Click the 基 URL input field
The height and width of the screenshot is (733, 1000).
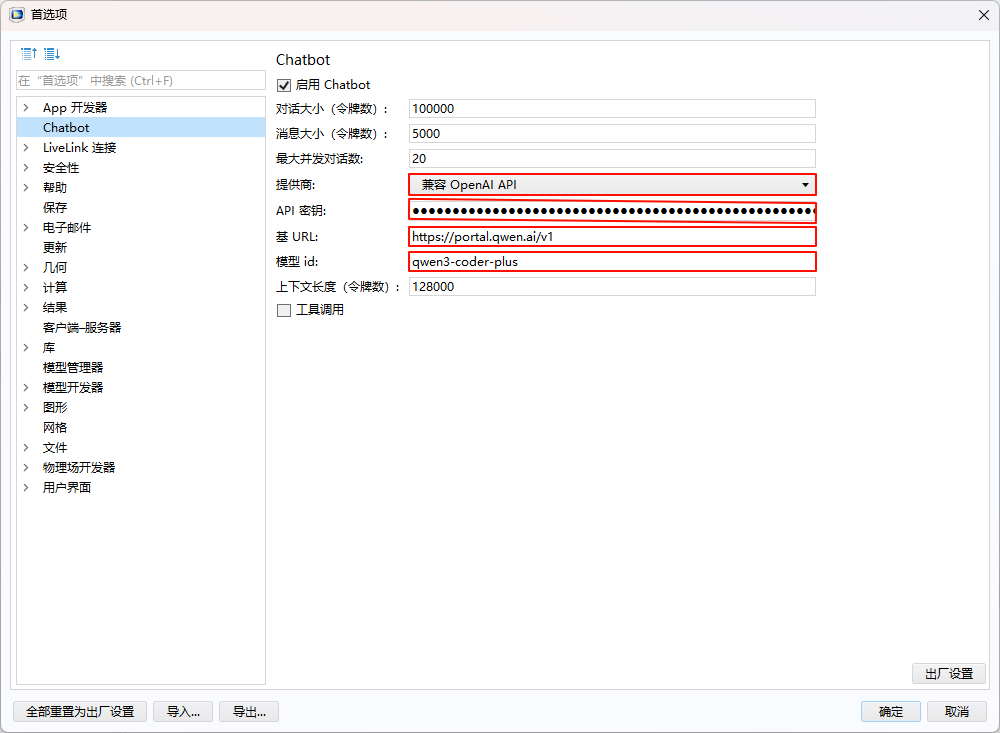(x=612, y=237)
